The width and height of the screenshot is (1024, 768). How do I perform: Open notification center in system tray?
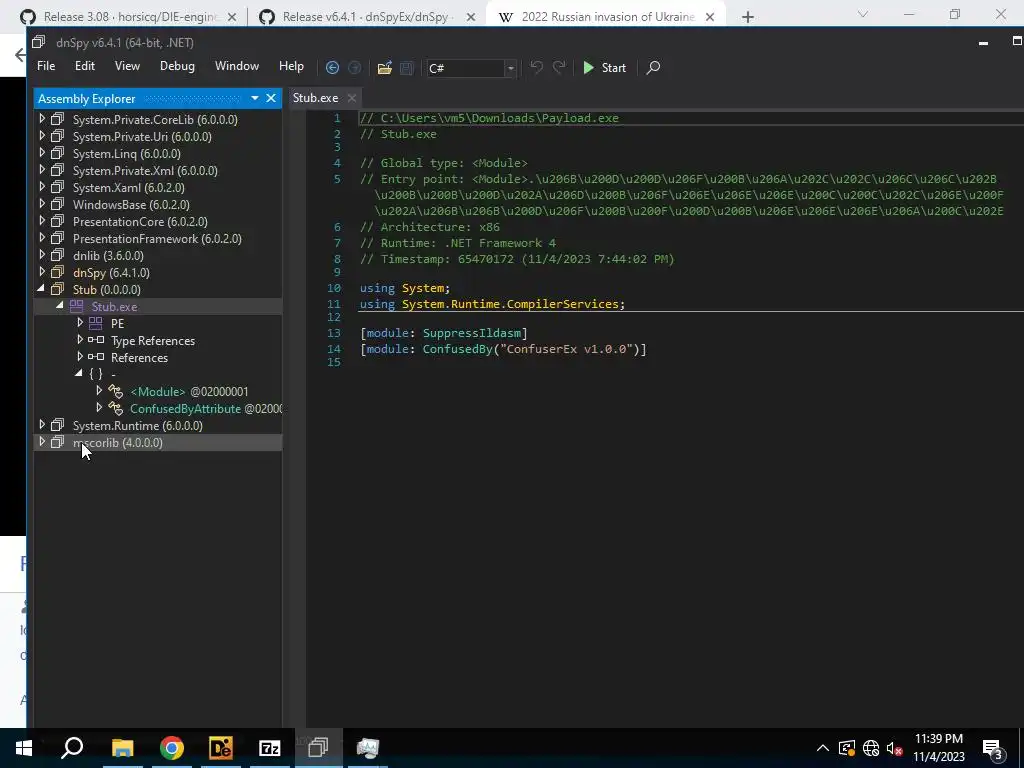pos(992,748)
